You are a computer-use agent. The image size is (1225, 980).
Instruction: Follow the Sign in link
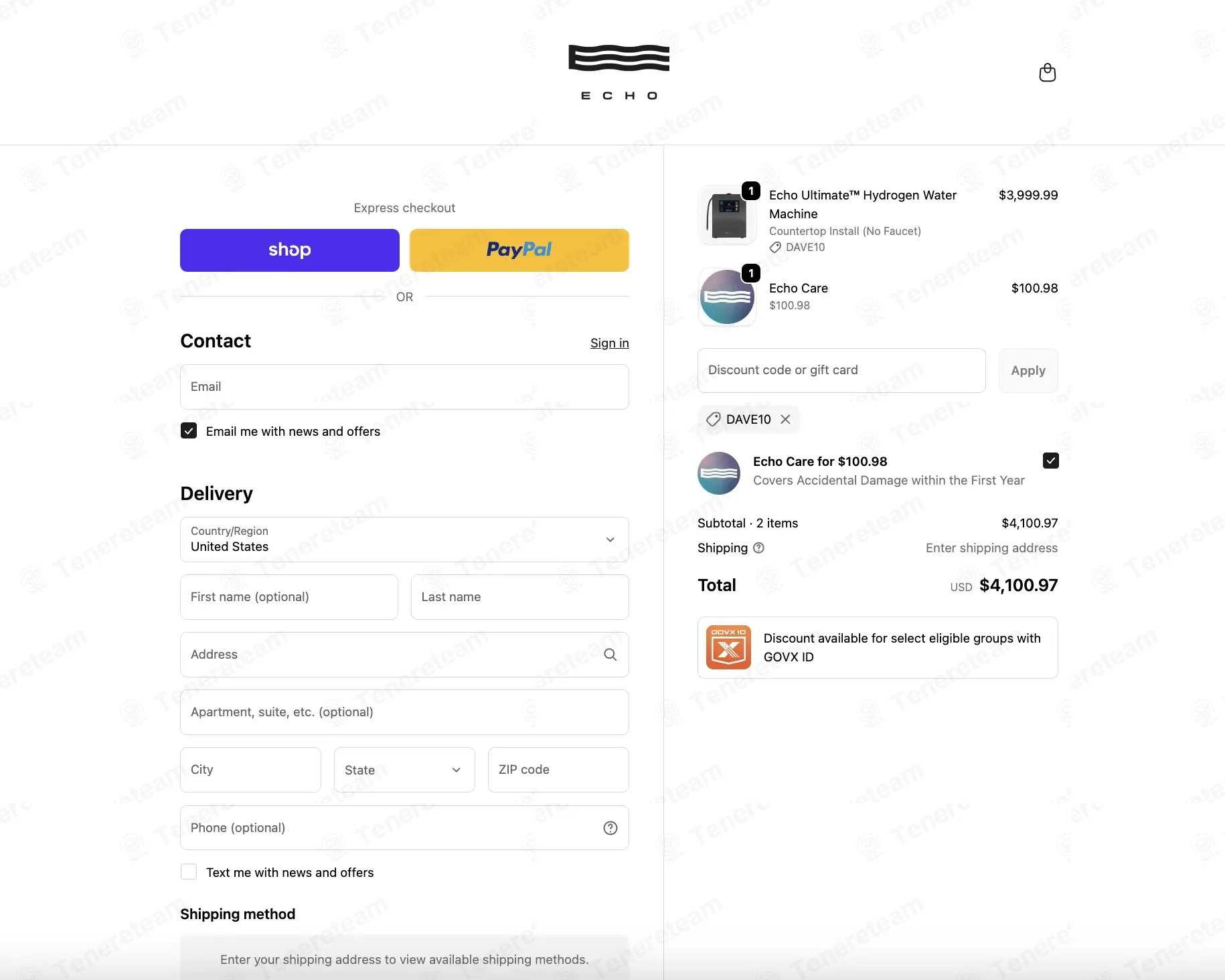(x=609, y=343)
